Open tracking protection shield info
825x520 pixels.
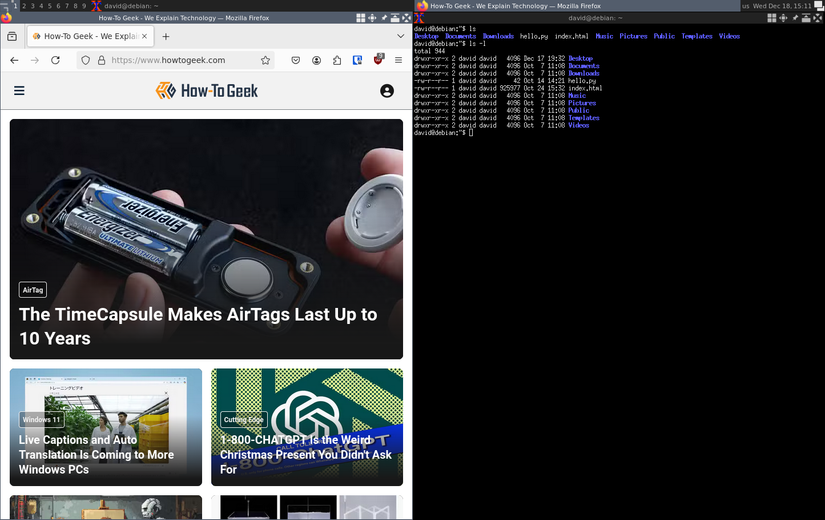pyautogui.click(x=86, y=60)
